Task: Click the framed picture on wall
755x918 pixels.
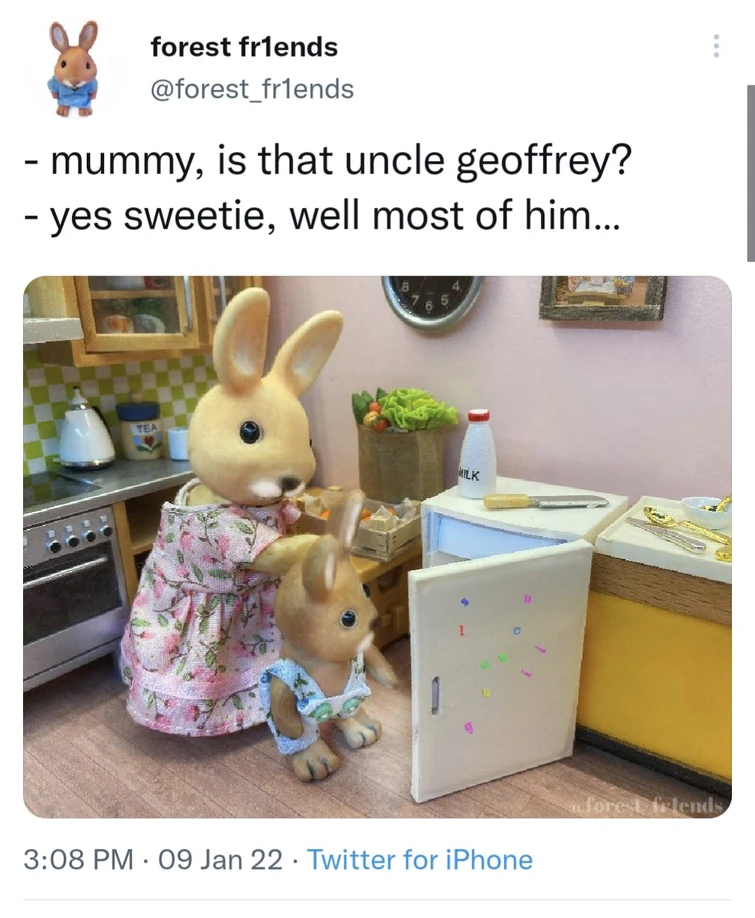Action: (603, 298)
